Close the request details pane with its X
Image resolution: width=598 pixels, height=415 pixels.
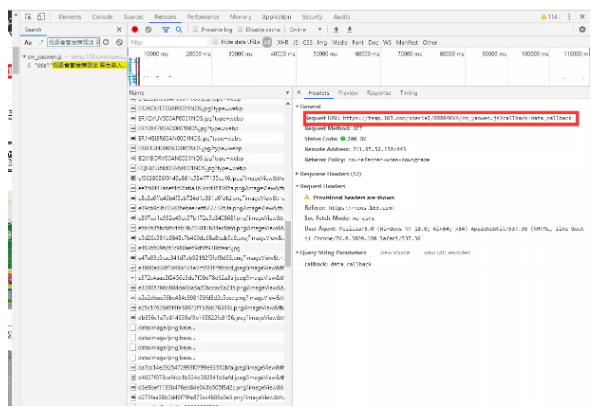(299, 92)
